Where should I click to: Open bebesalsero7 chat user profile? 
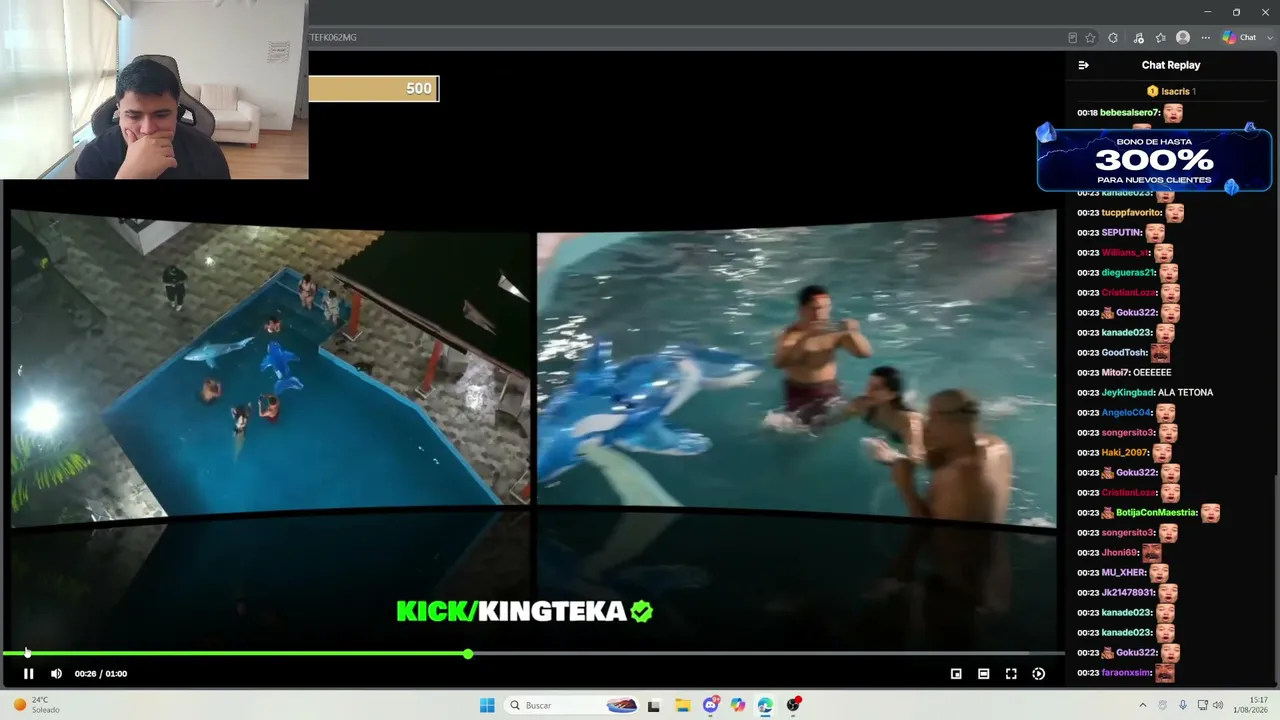[1130, 113]
